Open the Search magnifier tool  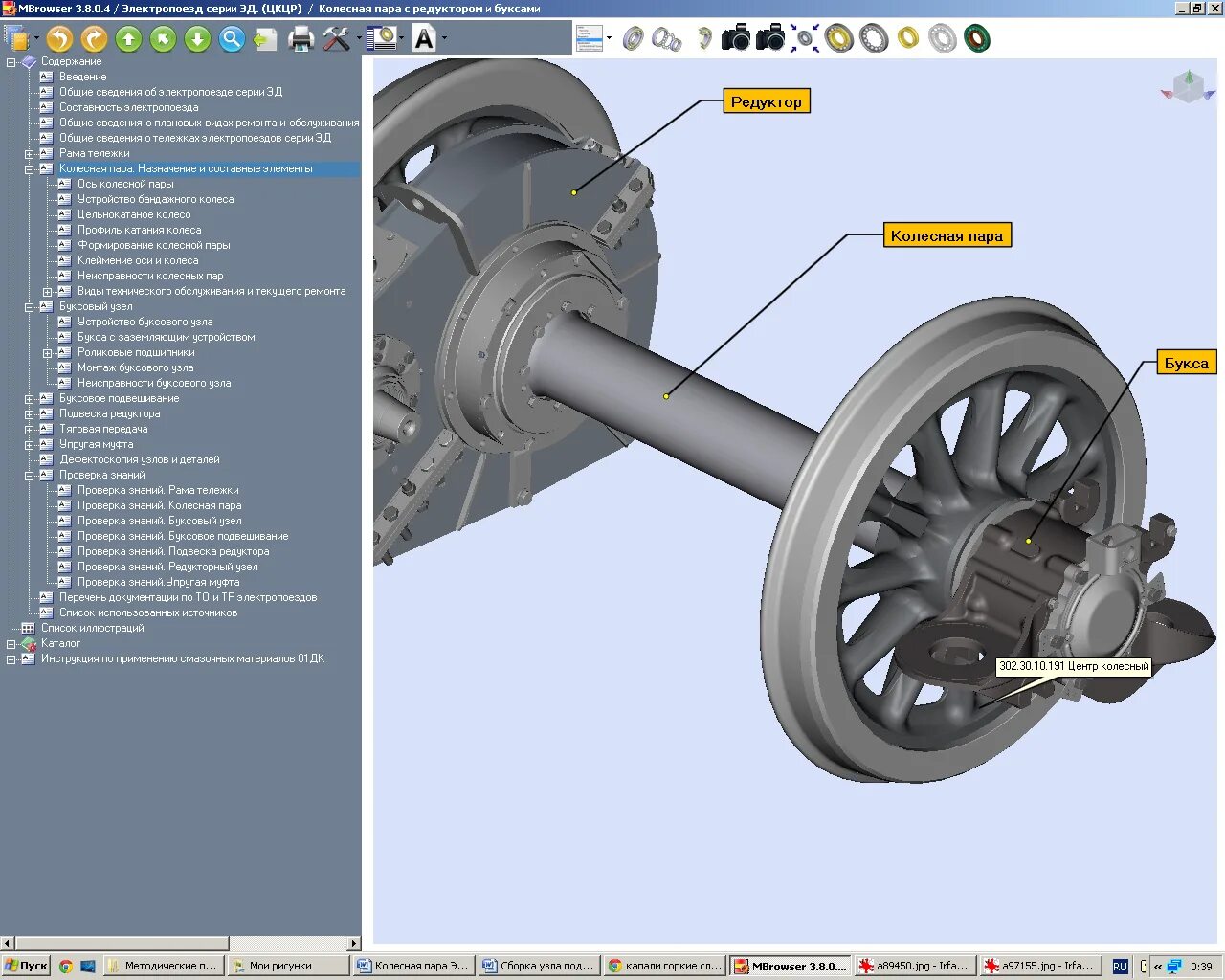pyautogui.click(x=232, y=38)
